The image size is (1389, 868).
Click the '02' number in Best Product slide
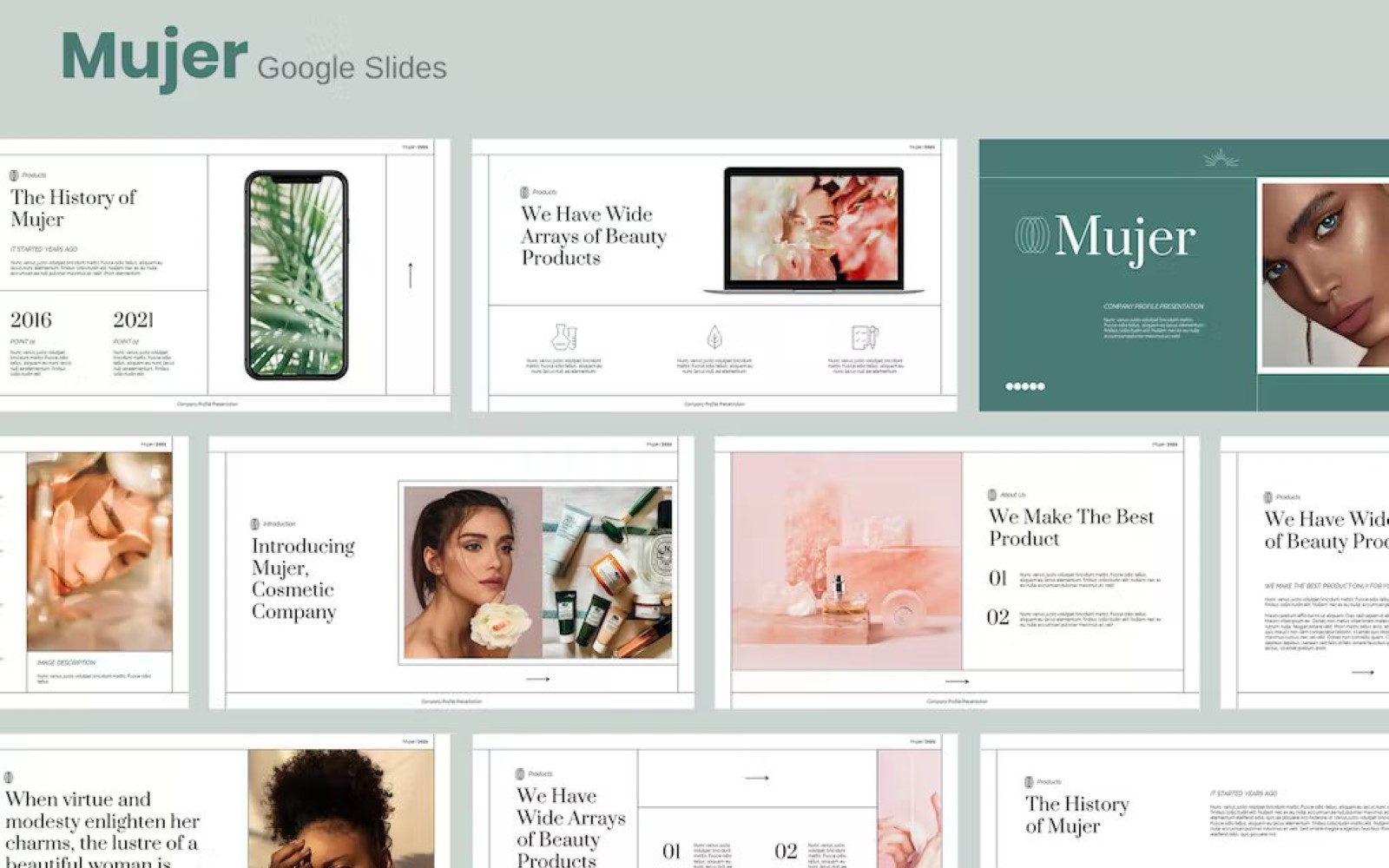tap(998, 617)
